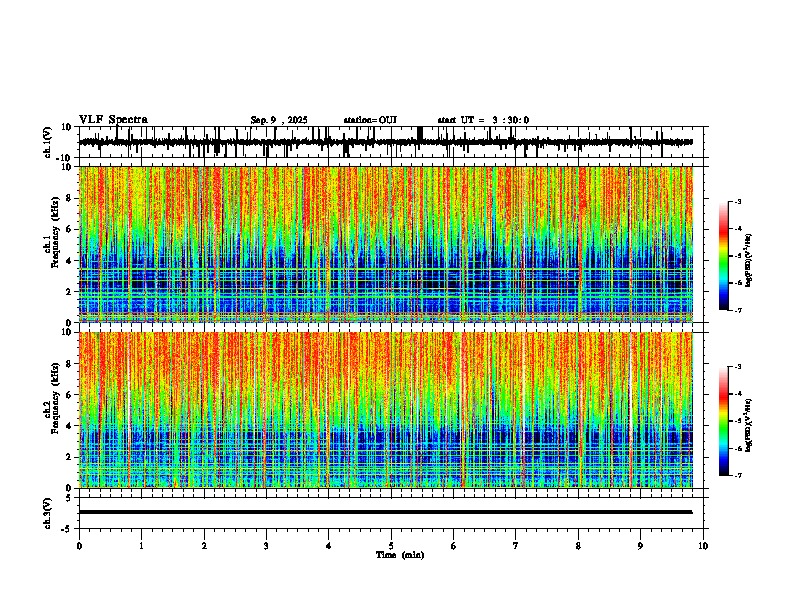Viewport: 792px width, 612px height.
Task: Click the "VLF Spectra" title text
Action: point(113,120)
